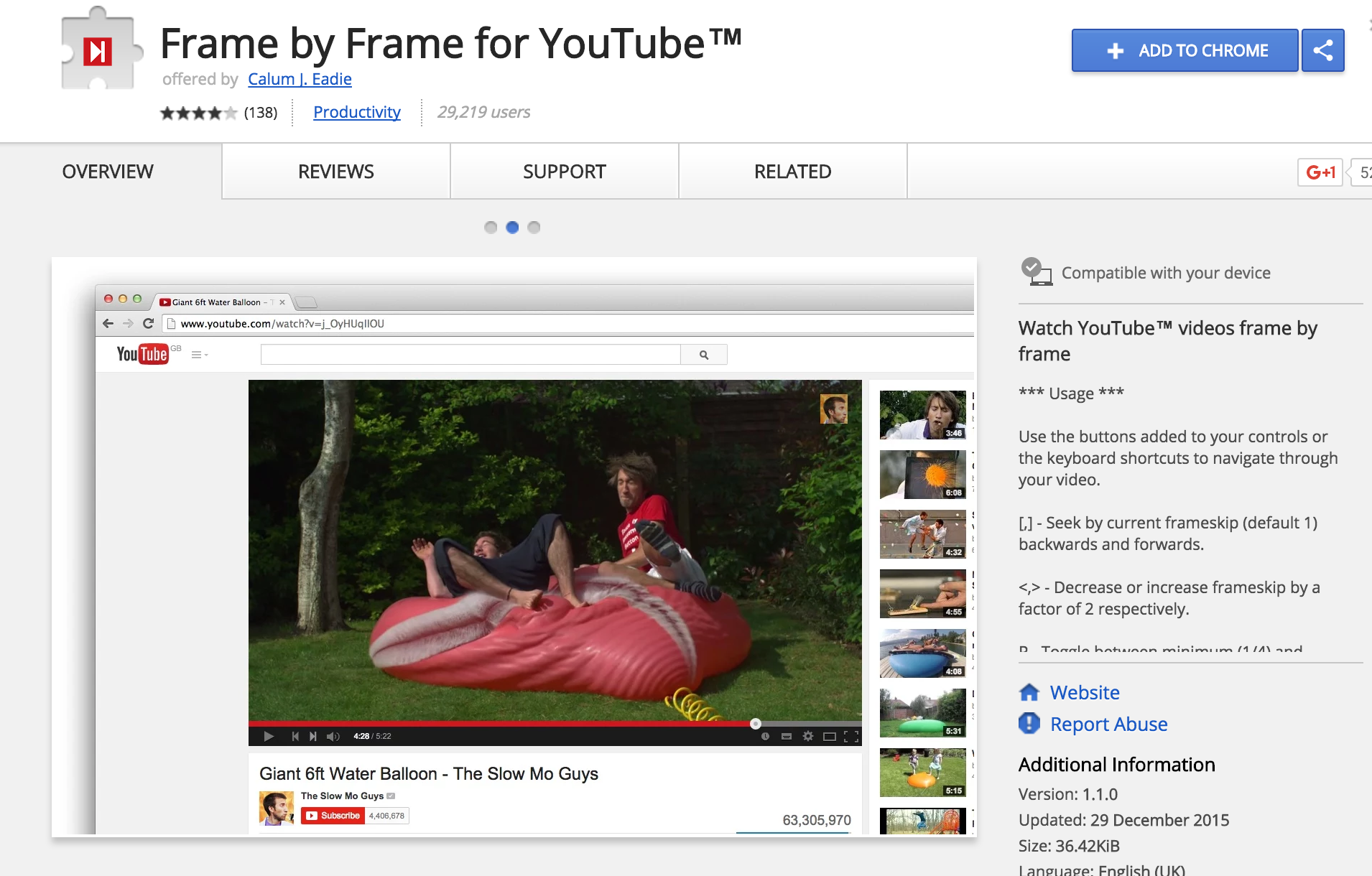The width and height of the screenshot is (1372, 876).
Task: Click the star rating icons
Action: coord(198,113)
